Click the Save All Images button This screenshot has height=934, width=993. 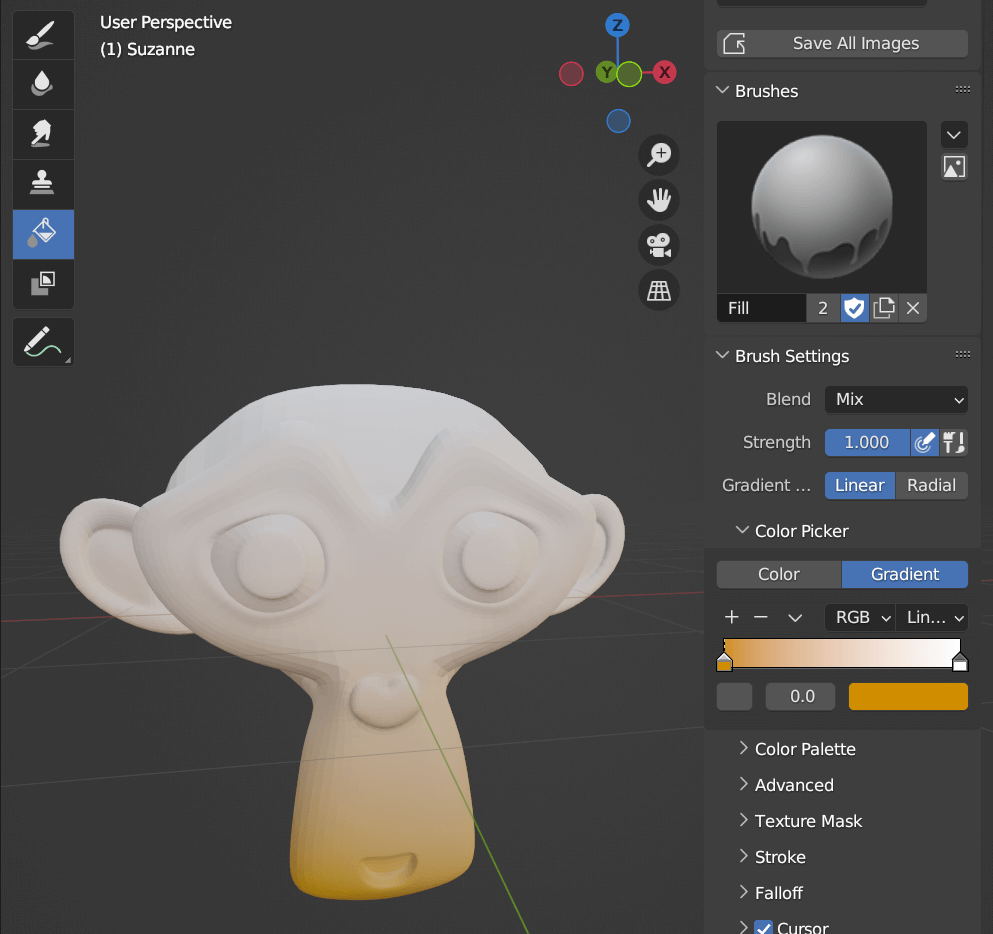(x=842, y=44)
